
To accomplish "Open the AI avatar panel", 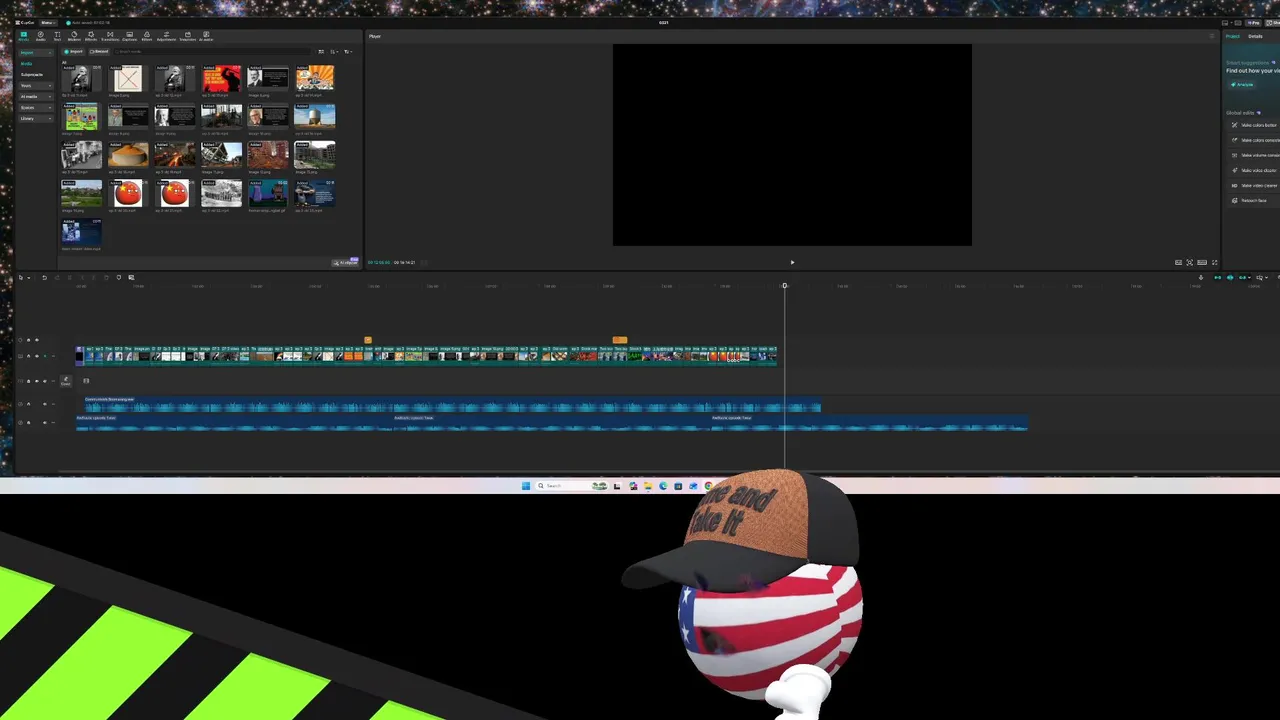I will click(206, 36).
